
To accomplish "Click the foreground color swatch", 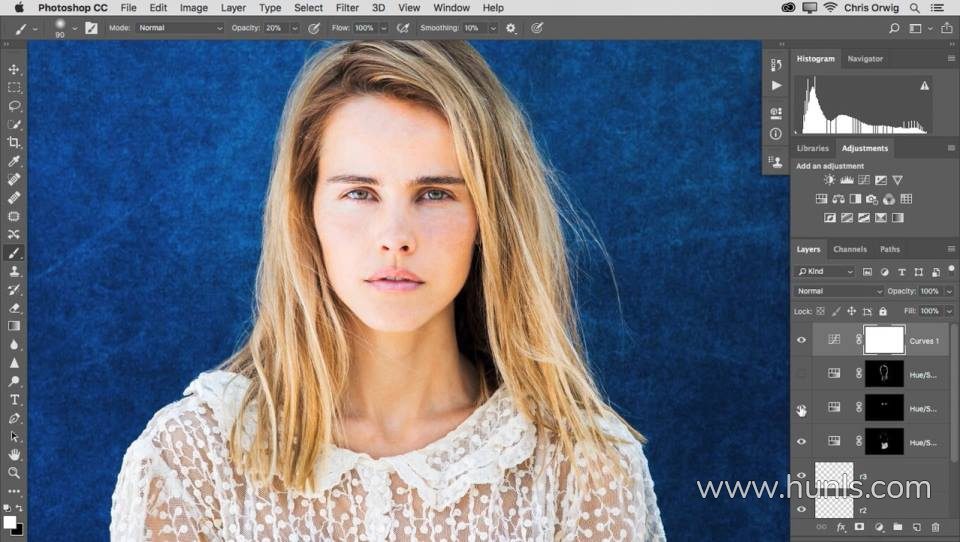I will coord(9,522).
